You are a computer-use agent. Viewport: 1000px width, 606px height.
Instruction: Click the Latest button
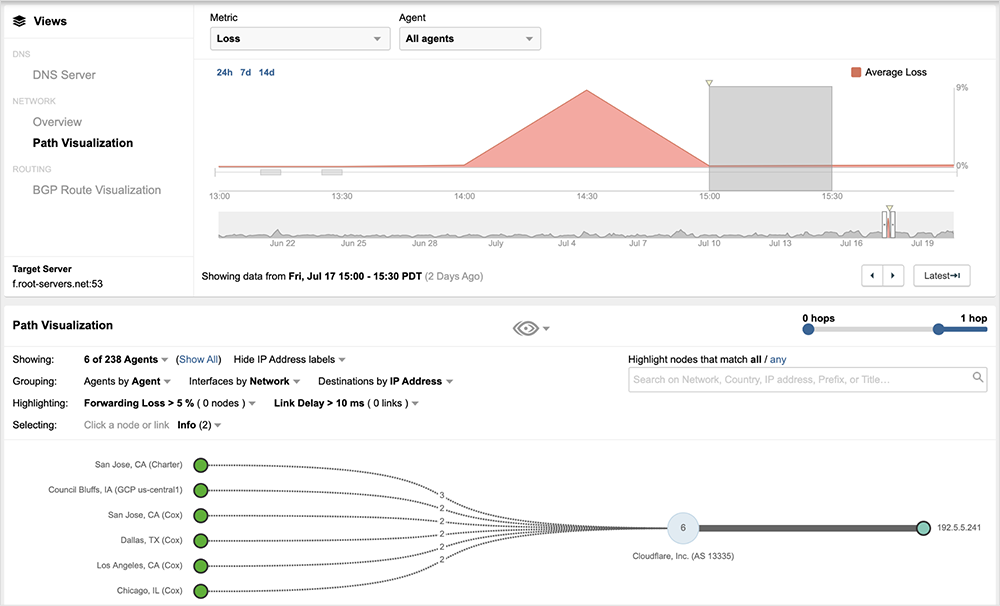(941, 275)
